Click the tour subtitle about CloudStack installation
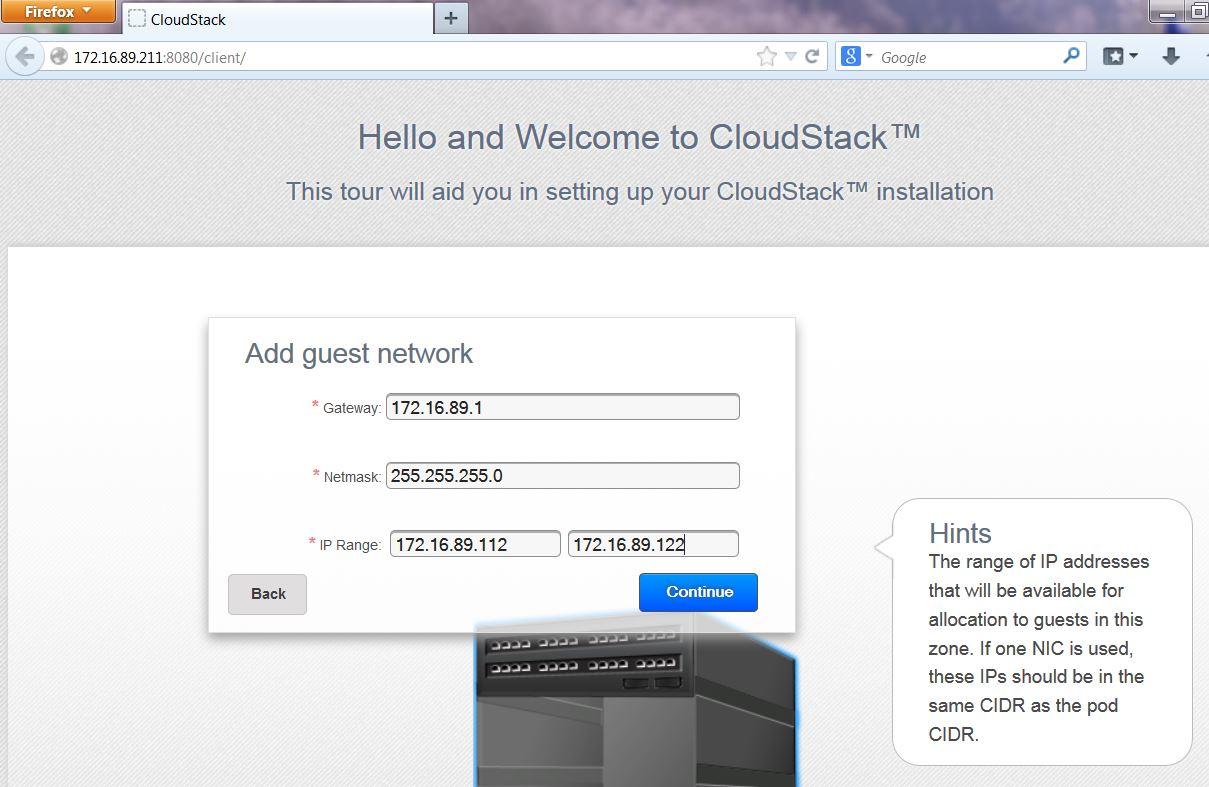 coord(640,191)
